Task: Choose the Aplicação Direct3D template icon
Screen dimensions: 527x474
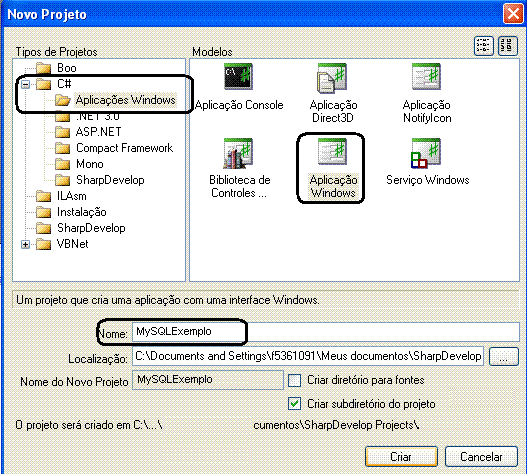Action: click(x=332, y=78)
